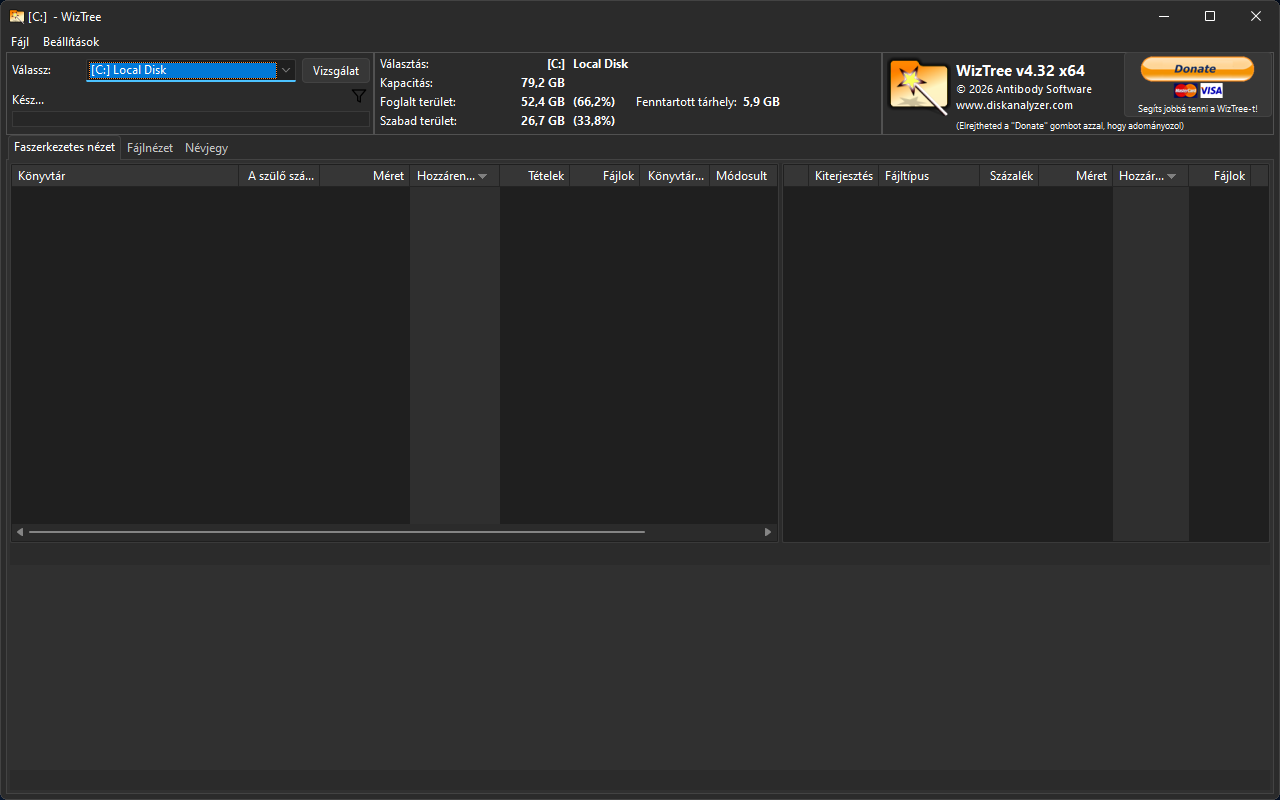Click the horizontal scrollbar left arrow

tap(20, 532)
